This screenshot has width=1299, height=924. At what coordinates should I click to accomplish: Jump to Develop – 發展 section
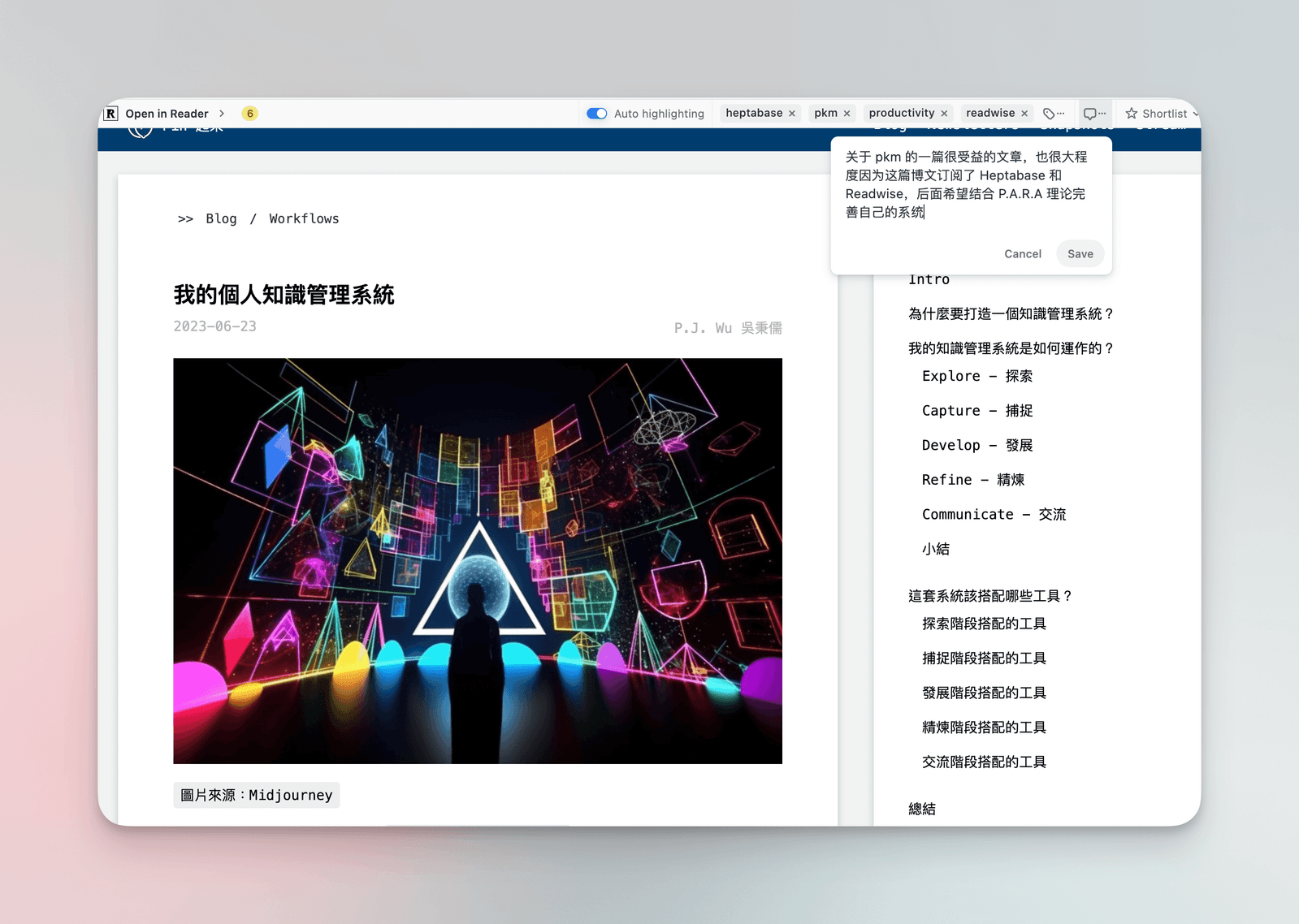[977, 445]
